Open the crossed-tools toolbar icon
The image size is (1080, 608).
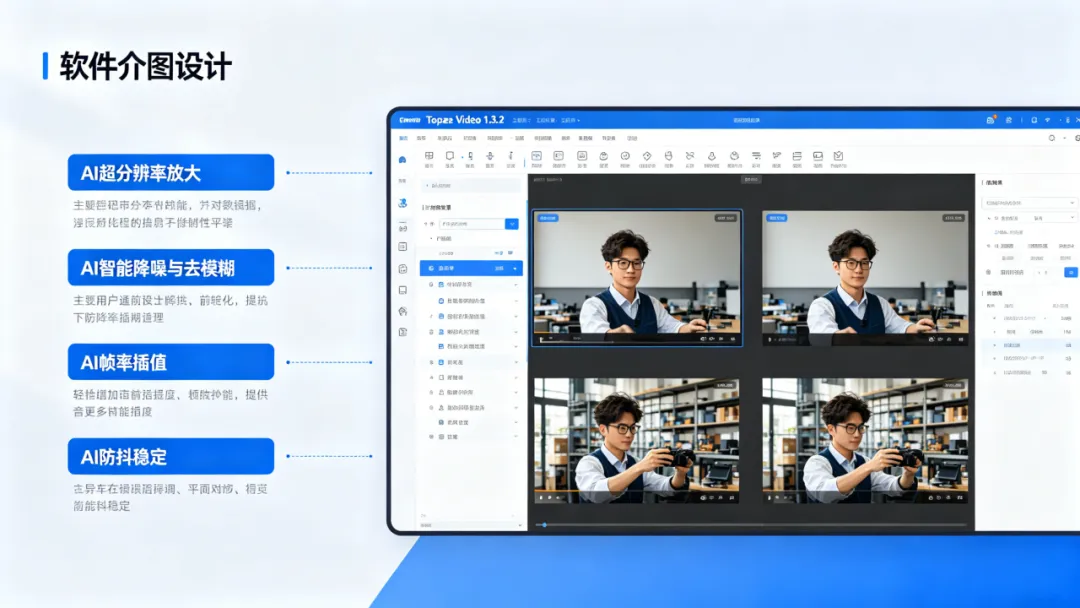click(689, 156)
